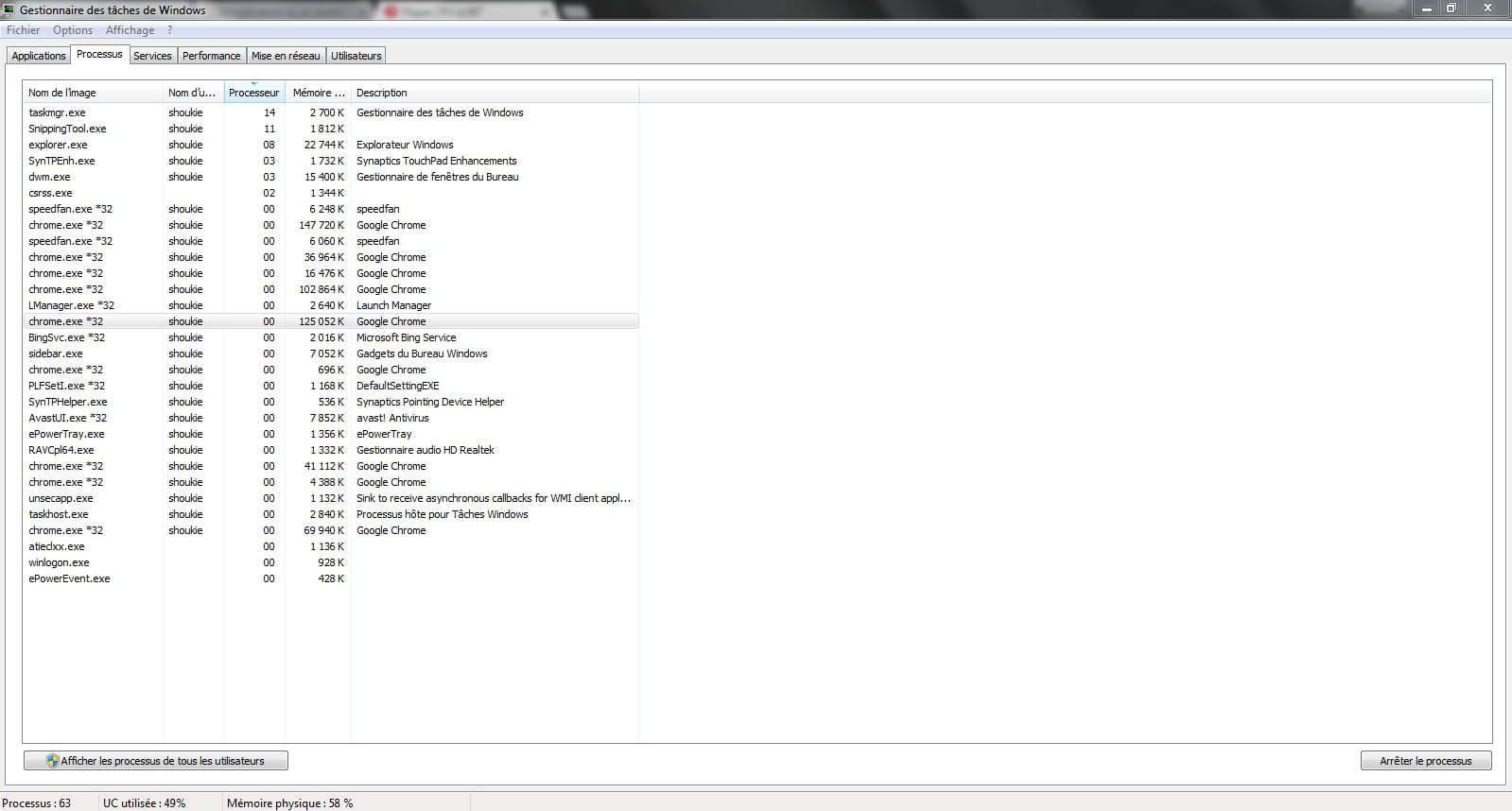Close the Task Manager window

[1487, 9]
